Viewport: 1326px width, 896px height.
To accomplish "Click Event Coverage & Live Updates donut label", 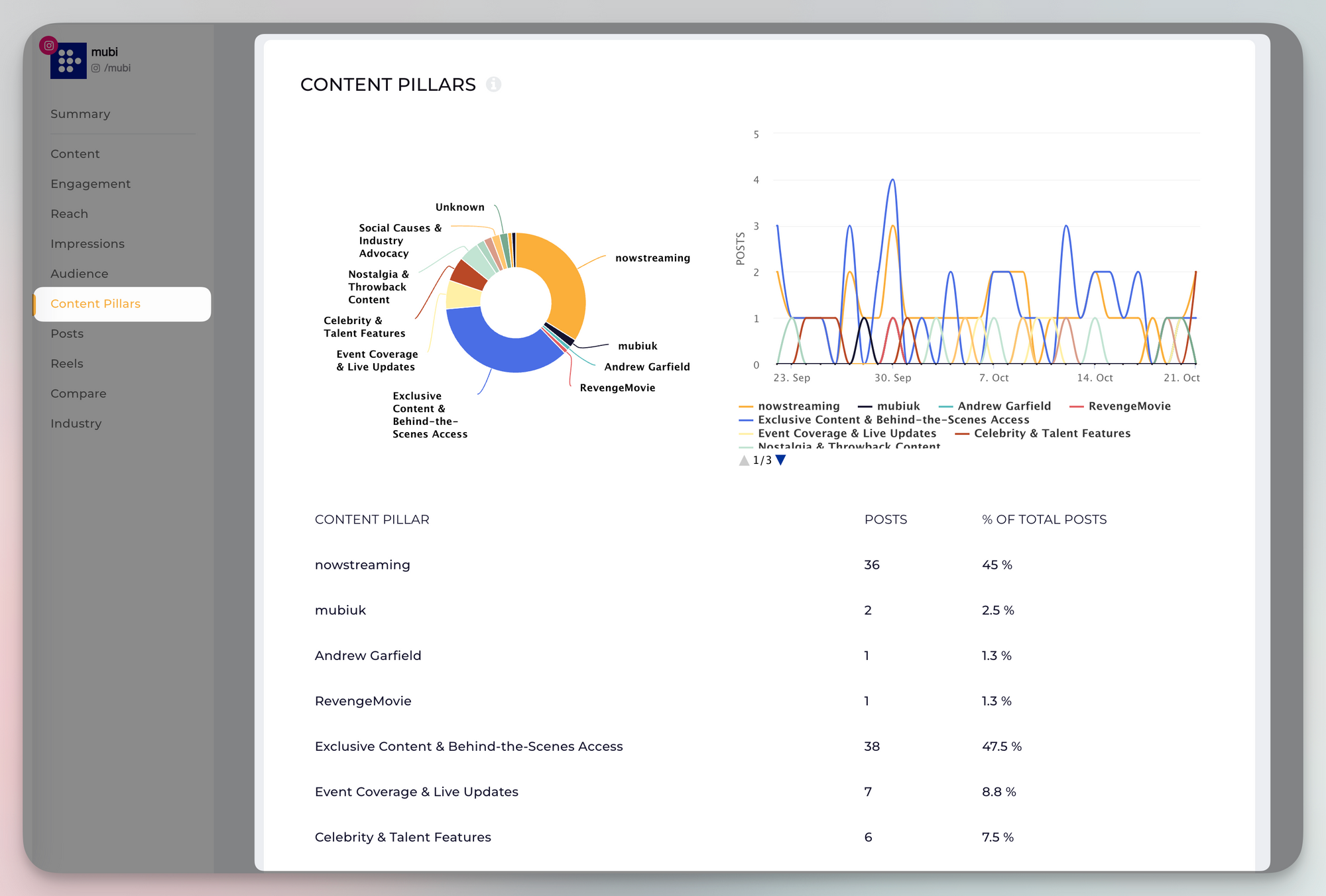I will [377, 361].
